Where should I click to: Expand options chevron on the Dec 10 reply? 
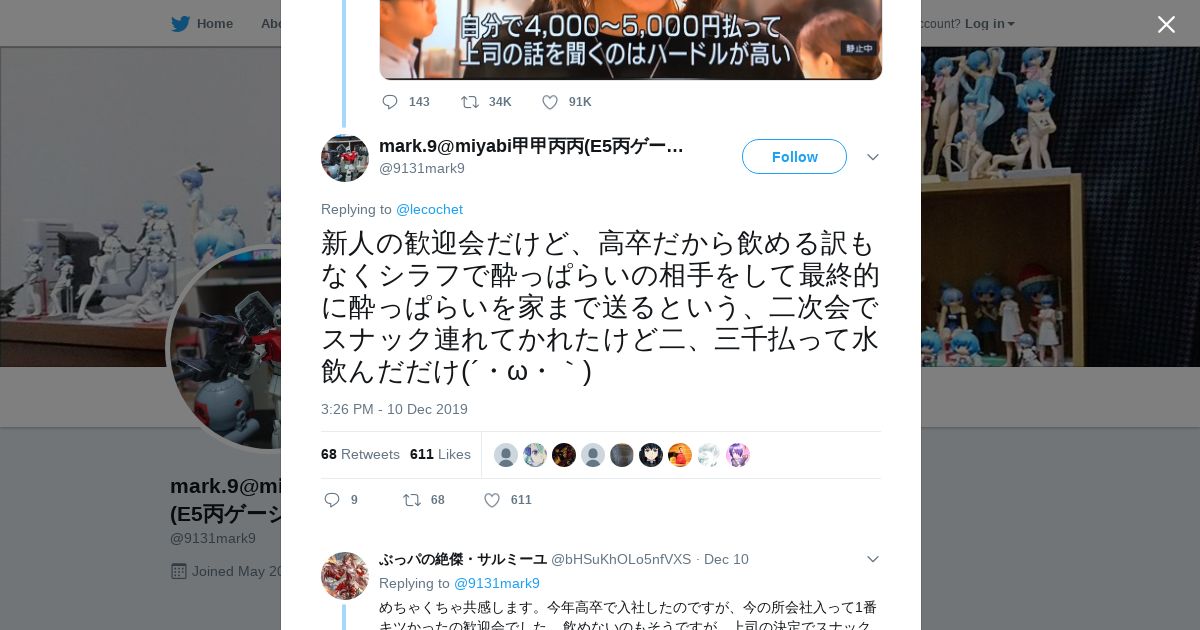[x=872, y=559]
